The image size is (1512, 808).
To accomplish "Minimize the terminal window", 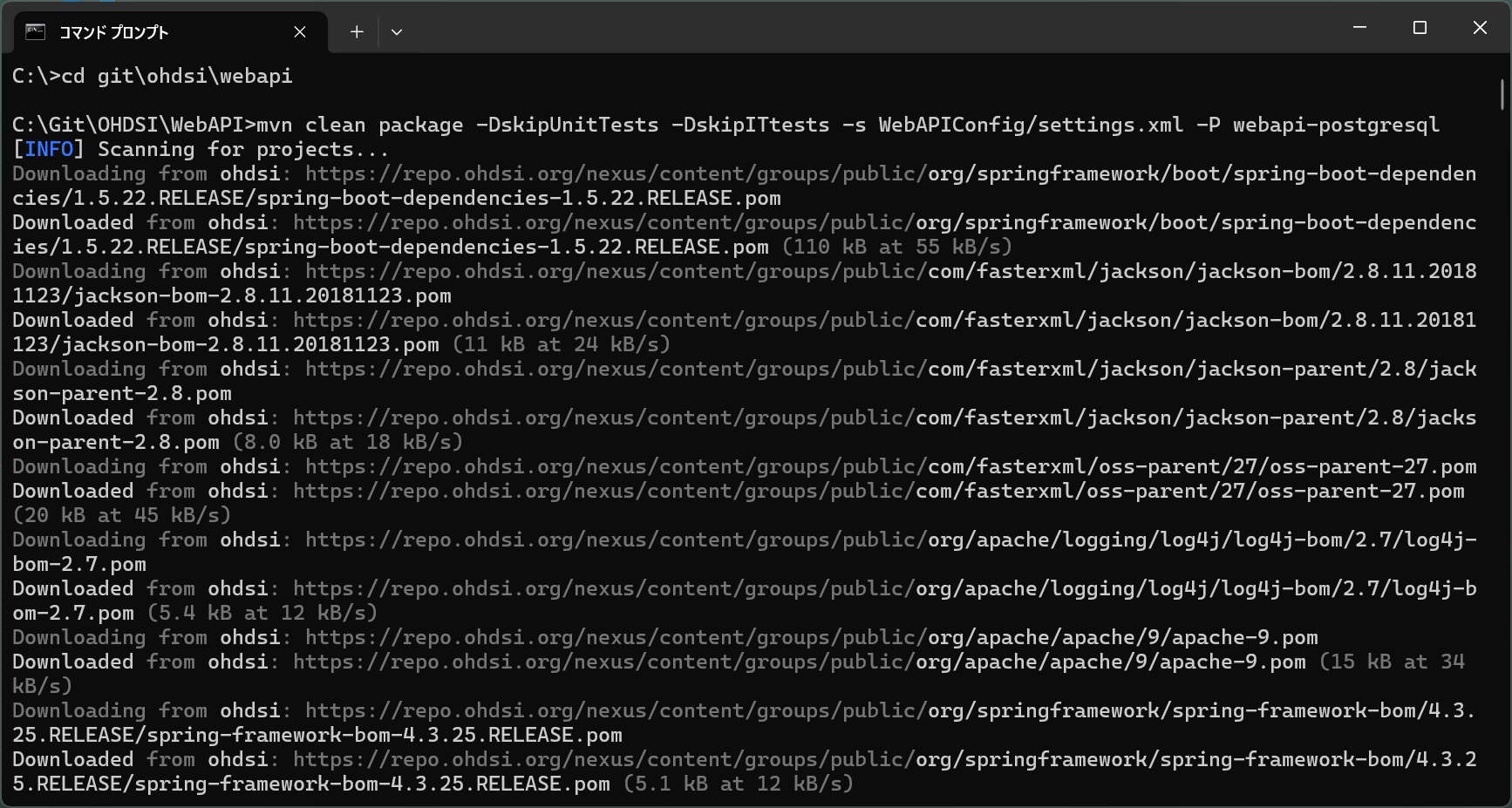I will (1359, 28).
